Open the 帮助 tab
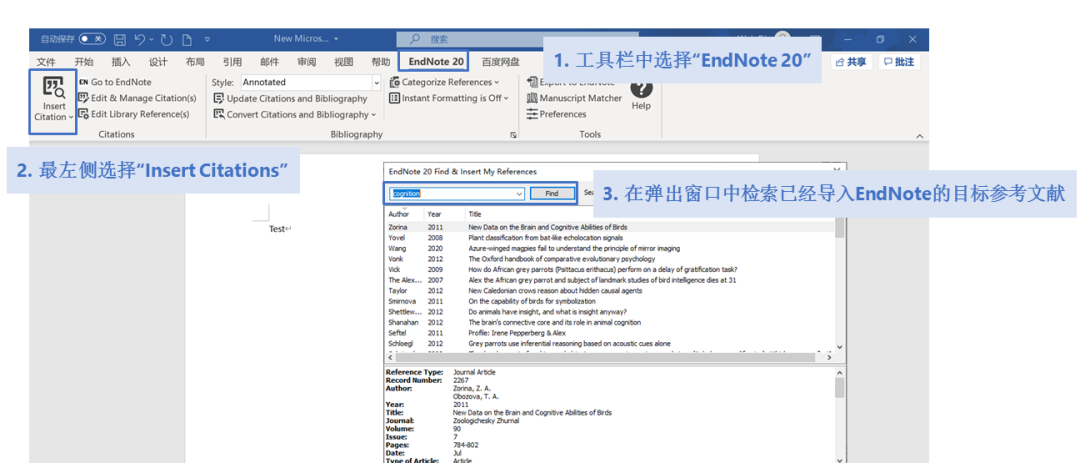The image size is (1080, 463). coord(380,62)
